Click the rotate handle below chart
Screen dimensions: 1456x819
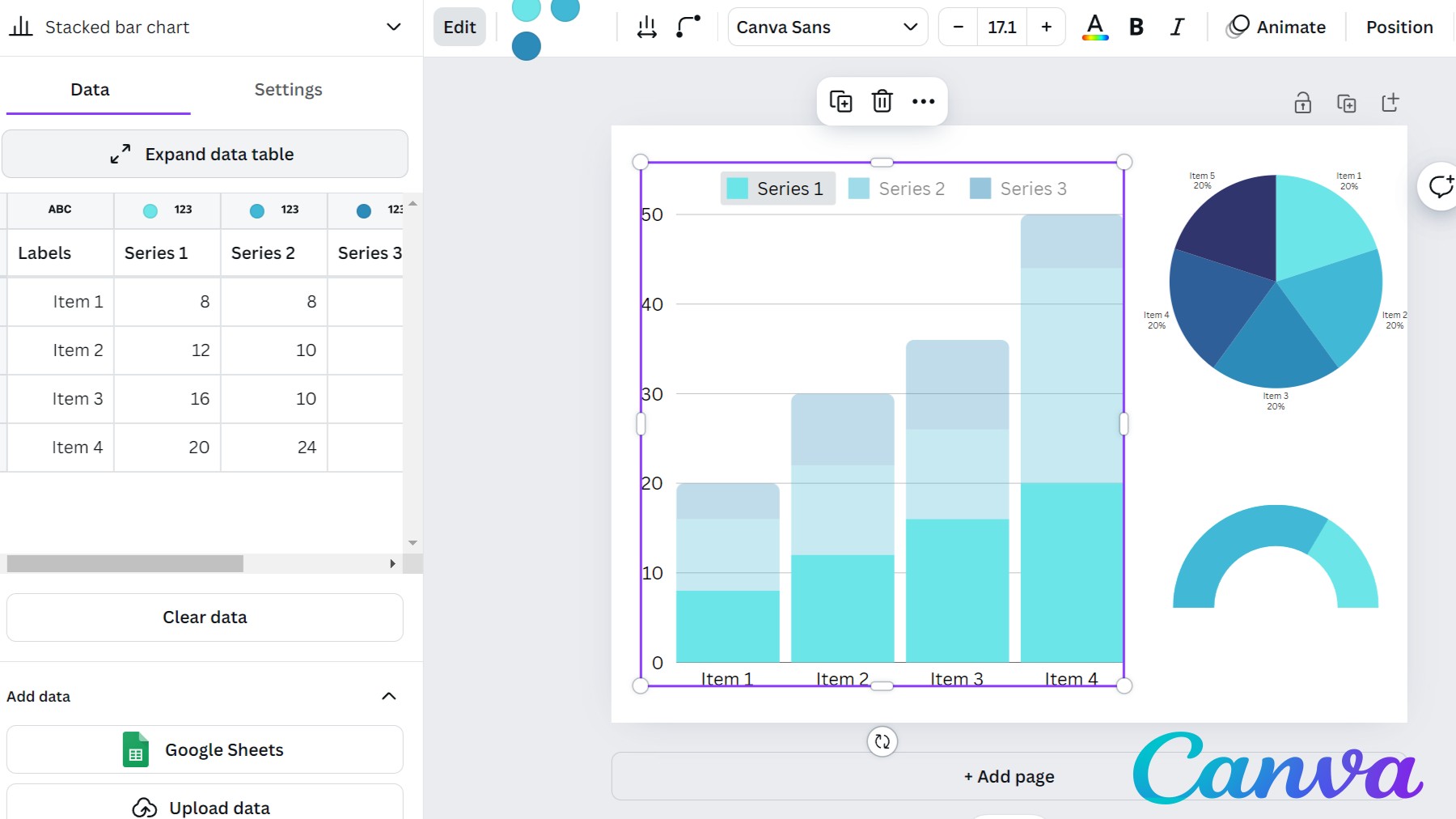(882, 741)
